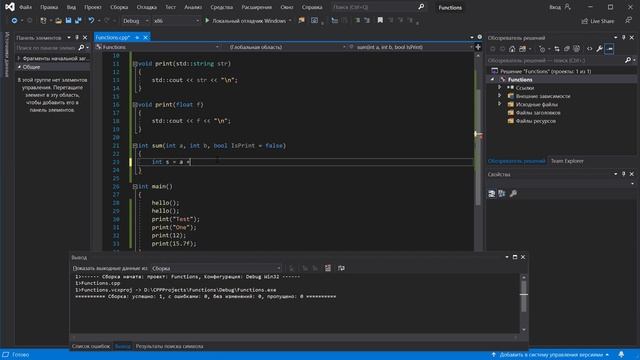
Task: Click the Вход sign-in link
Action: click(555, 7)
